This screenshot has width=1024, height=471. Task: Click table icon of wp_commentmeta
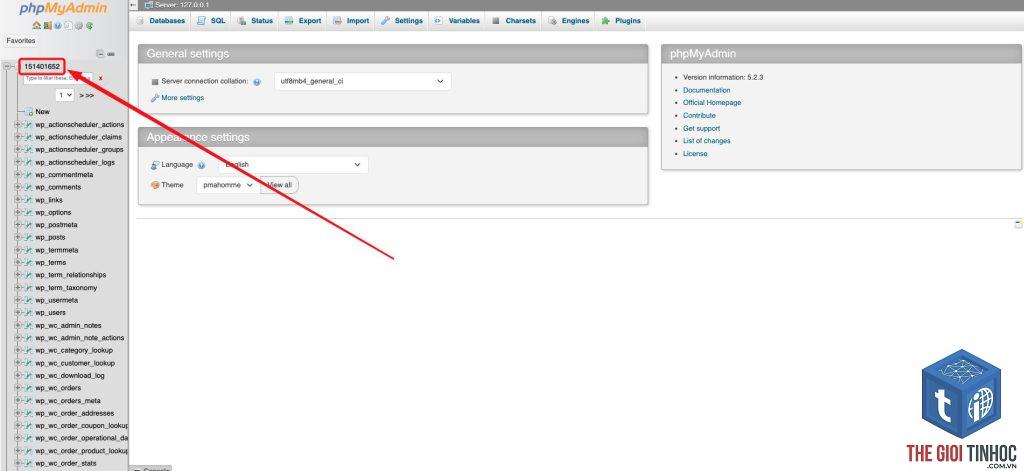28,174
